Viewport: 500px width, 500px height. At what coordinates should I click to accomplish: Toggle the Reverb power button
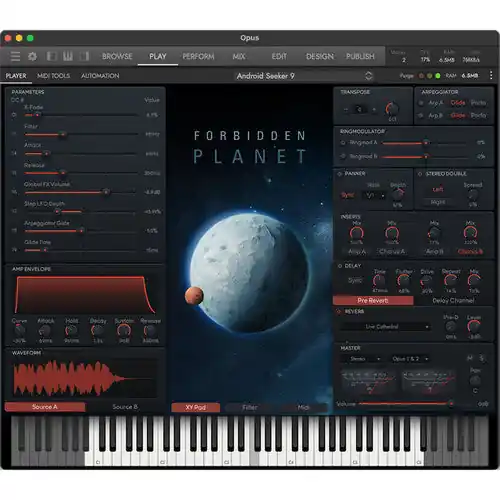[x=339, y=312]
